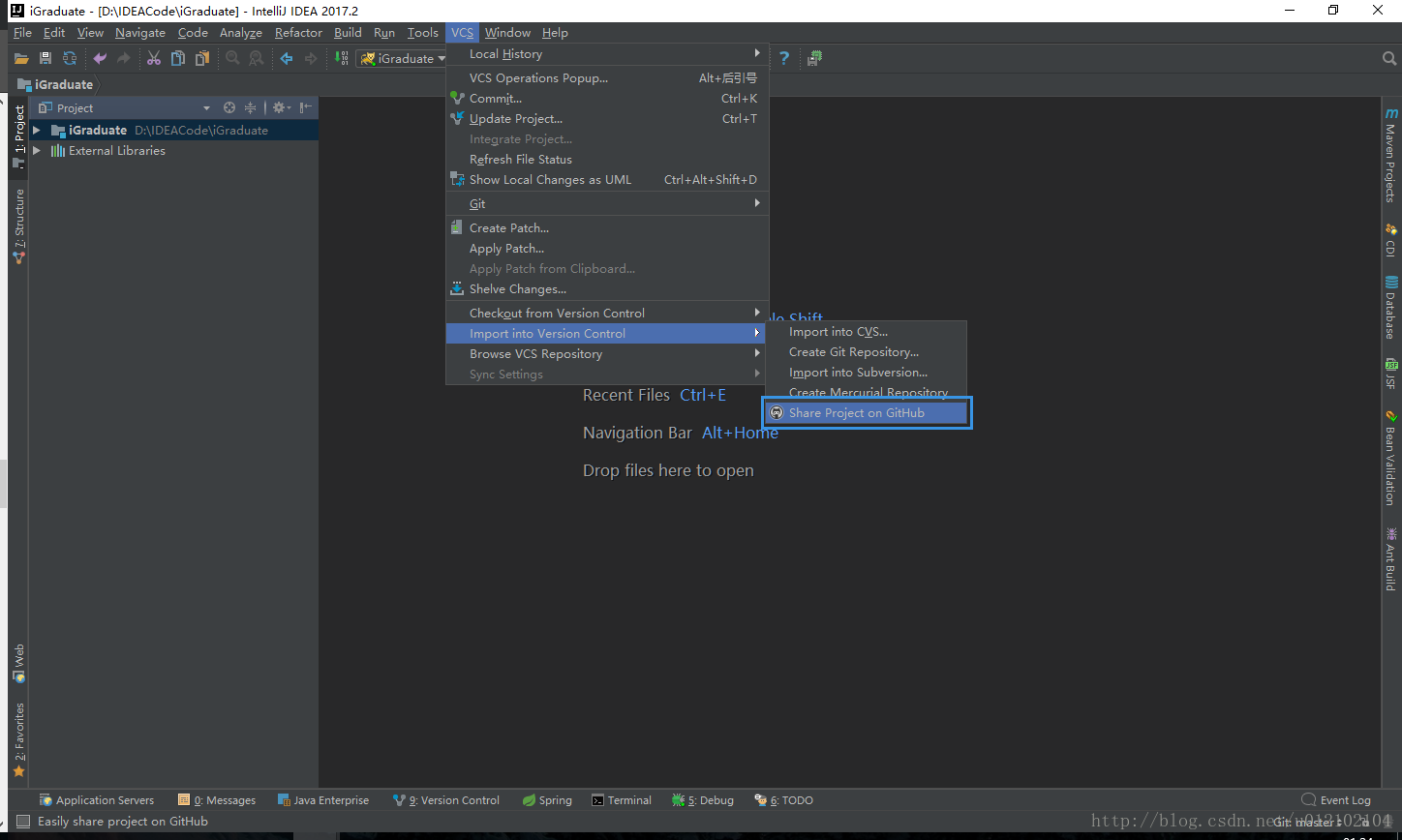
Task: Open the Java Enterprise tool window
Action: 323,800
